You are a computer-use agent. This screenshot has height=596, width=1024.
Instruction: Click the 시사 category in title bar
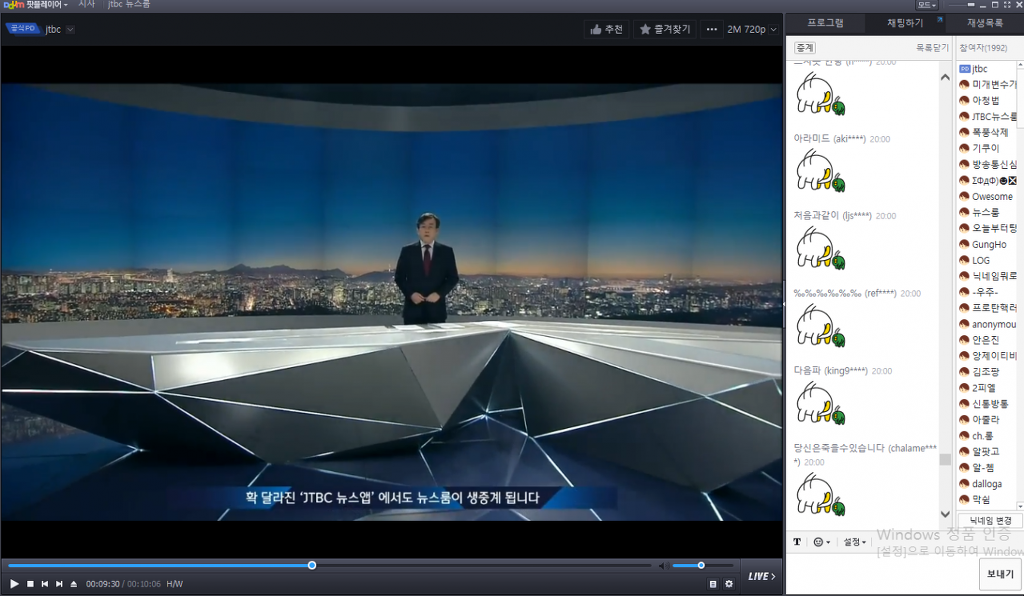pos(86,5)
